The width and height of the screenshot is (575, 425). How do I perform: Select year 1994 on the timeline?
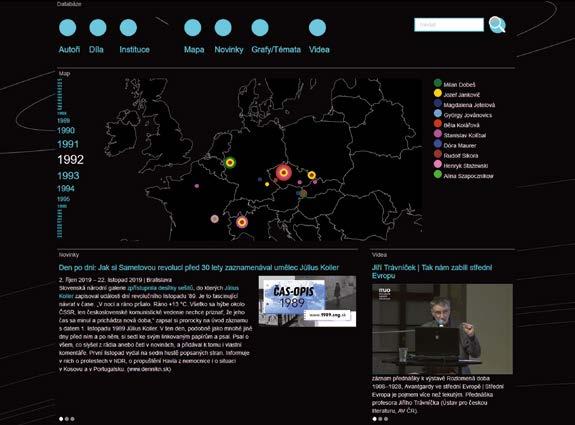coord(66,188)
